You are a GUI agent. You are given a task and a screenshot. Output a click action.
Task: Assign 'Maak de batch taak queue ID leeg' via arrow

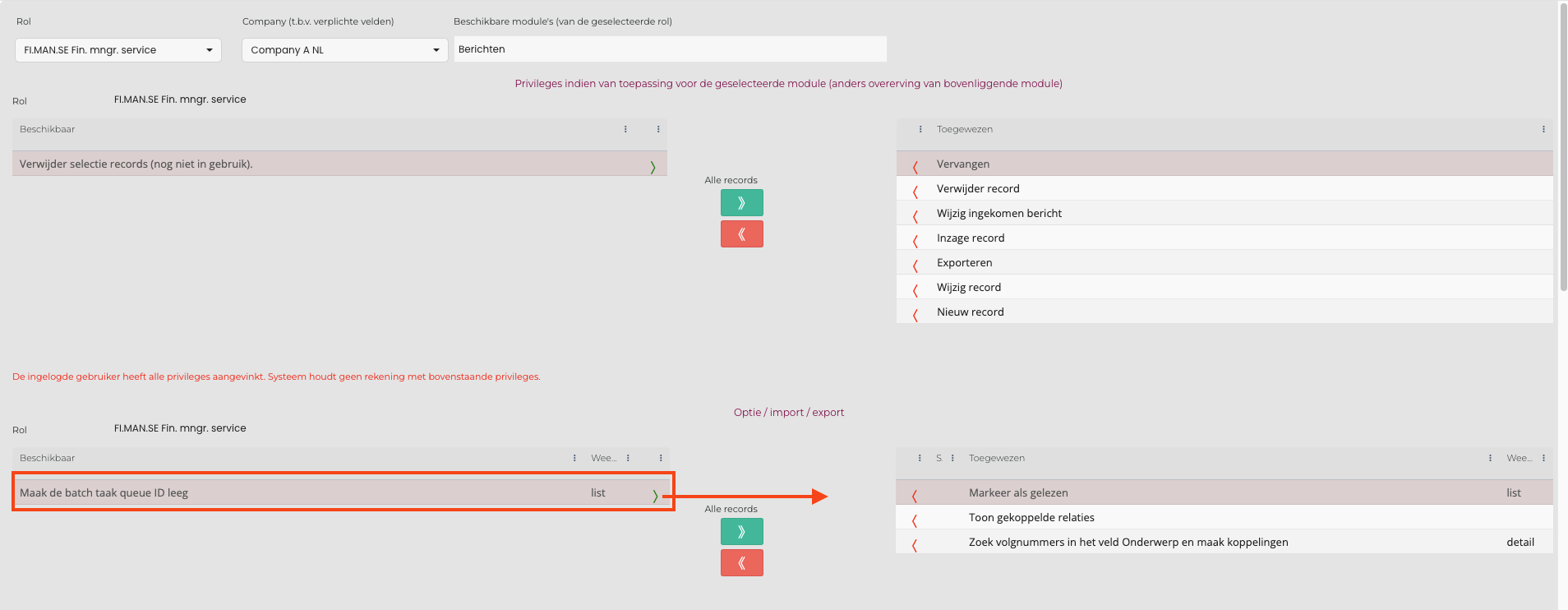[x=654, y=496]
